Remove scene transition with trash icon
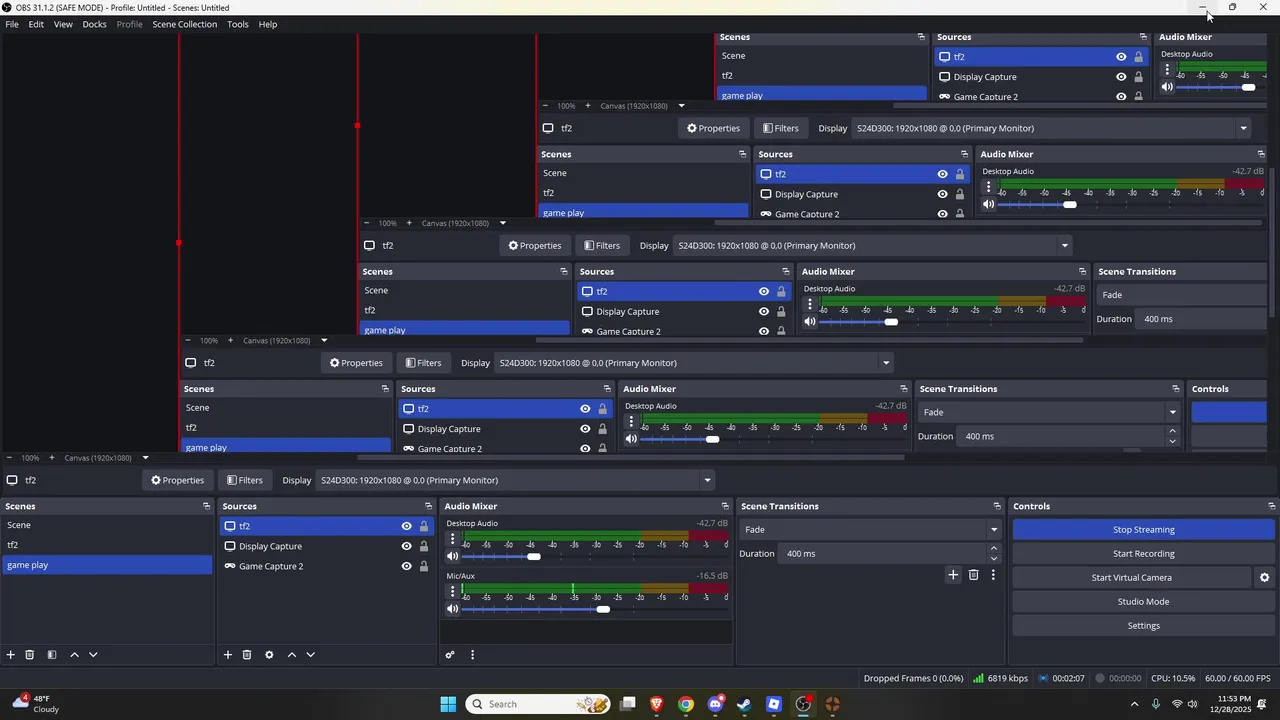The height and width of the screenshot is (720, 1280). point(973,575)
